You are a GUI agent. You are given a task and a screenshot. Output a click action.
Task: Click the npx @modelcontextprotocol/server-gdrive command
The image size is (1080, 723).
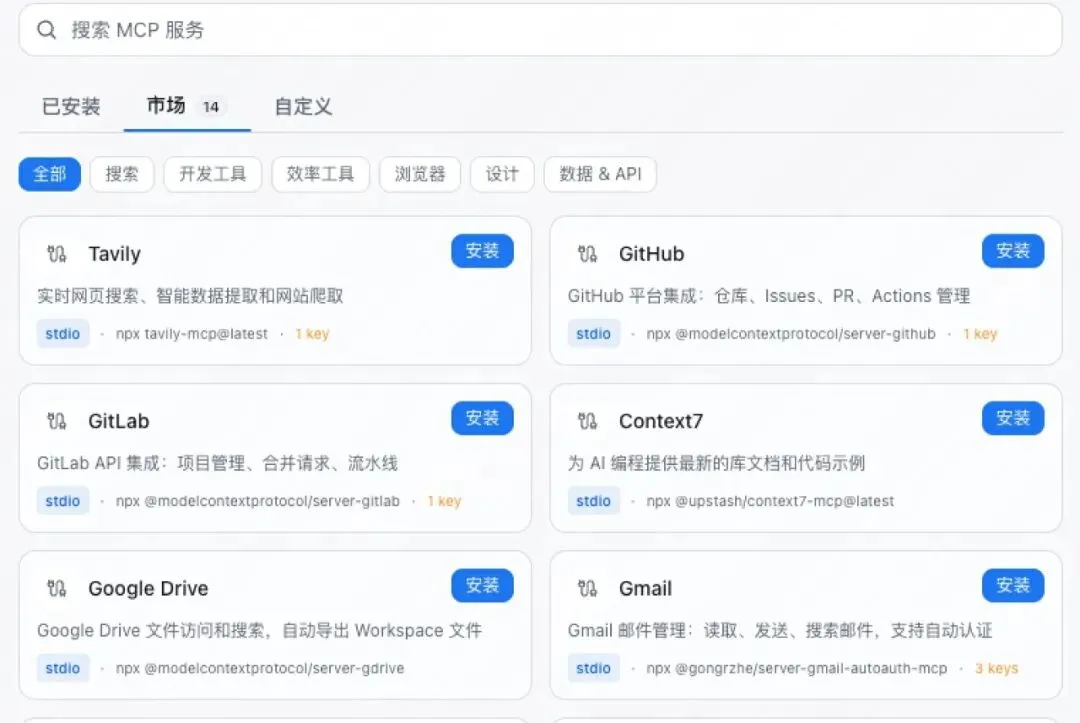pyautogui.click(x=260, y=669)
